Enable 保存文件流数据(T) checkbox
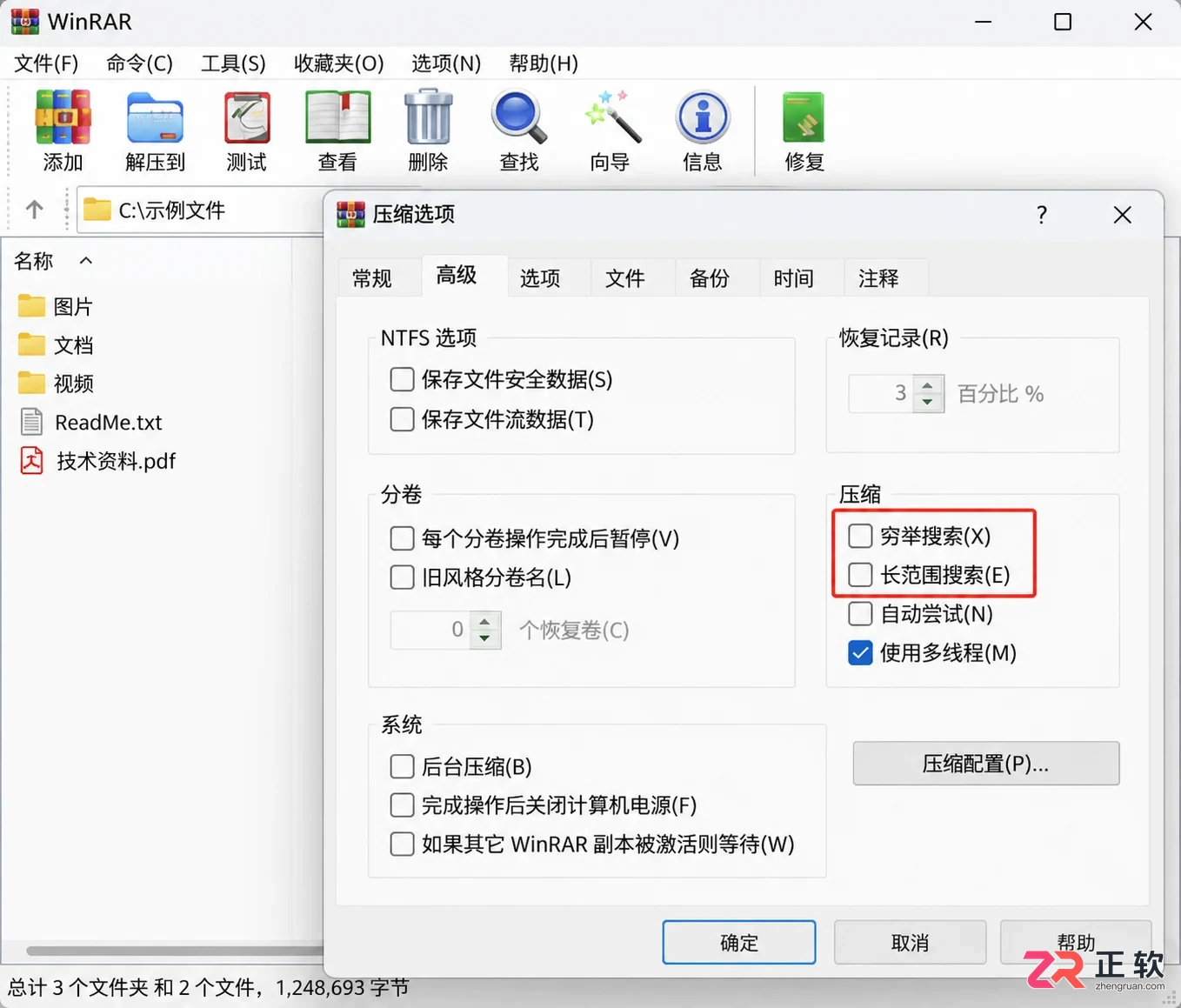This screenshot has height=1008, width=1181. click(x=402, y=419)
